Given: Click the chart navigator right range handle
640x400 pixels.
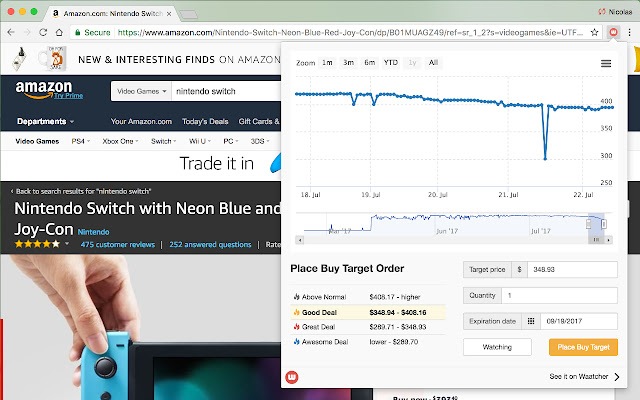Looking at the screenshot, I should point(604,224).
